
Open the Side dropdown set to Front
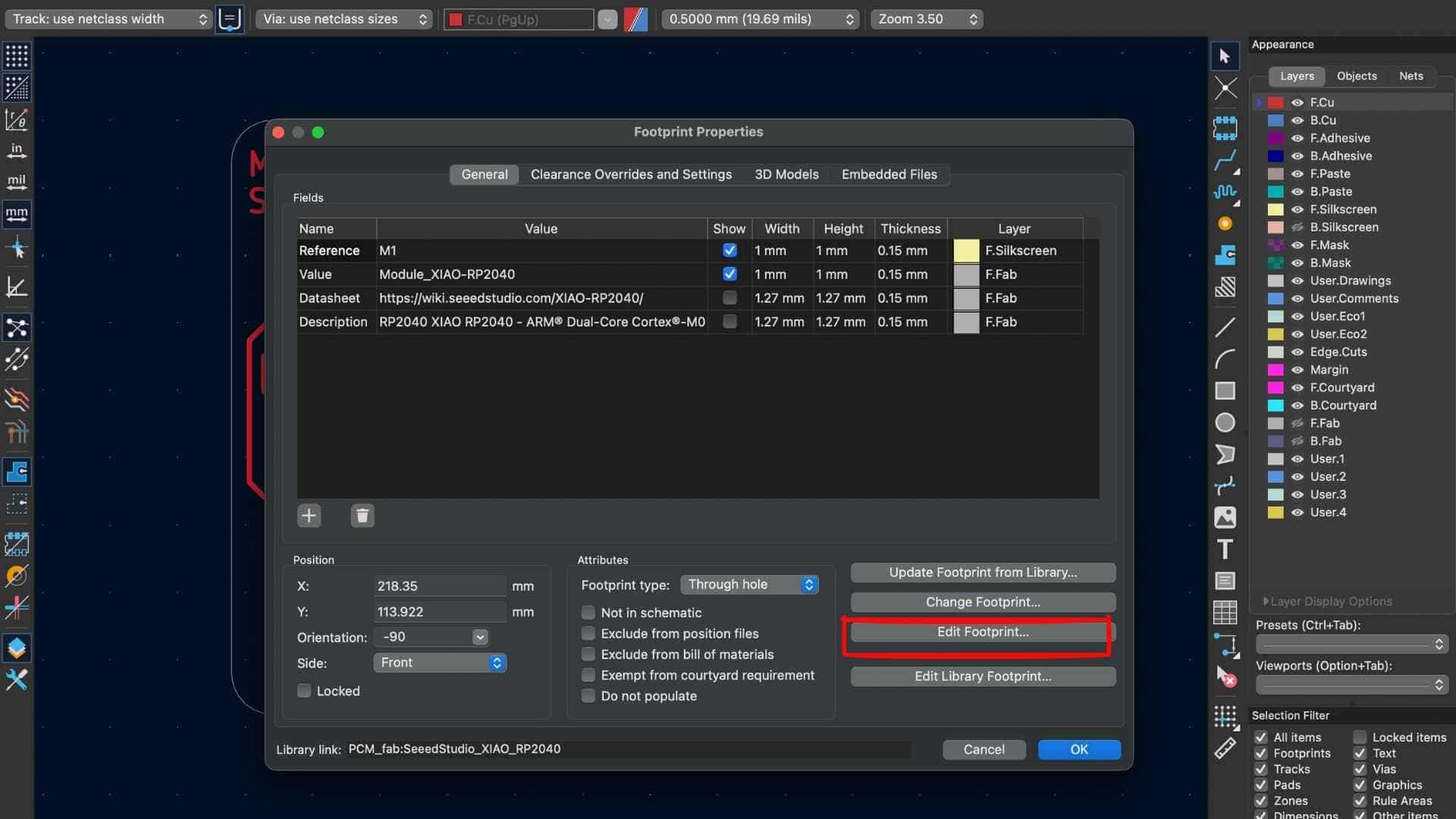pos(440,663)
